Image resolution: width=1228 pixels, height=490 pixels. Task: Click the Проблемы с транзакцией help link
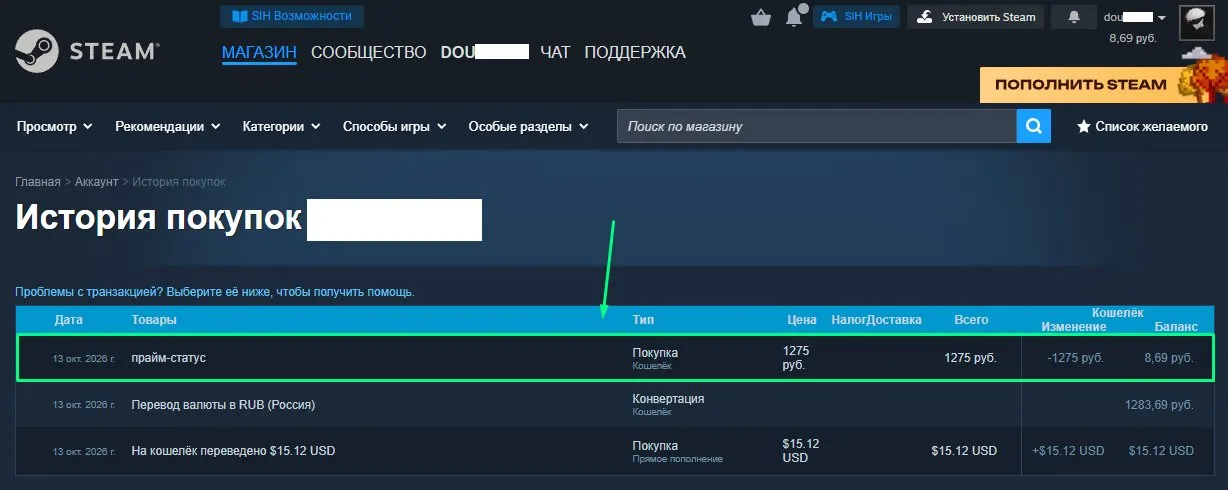pyautogui.click(x=215, y=292)
